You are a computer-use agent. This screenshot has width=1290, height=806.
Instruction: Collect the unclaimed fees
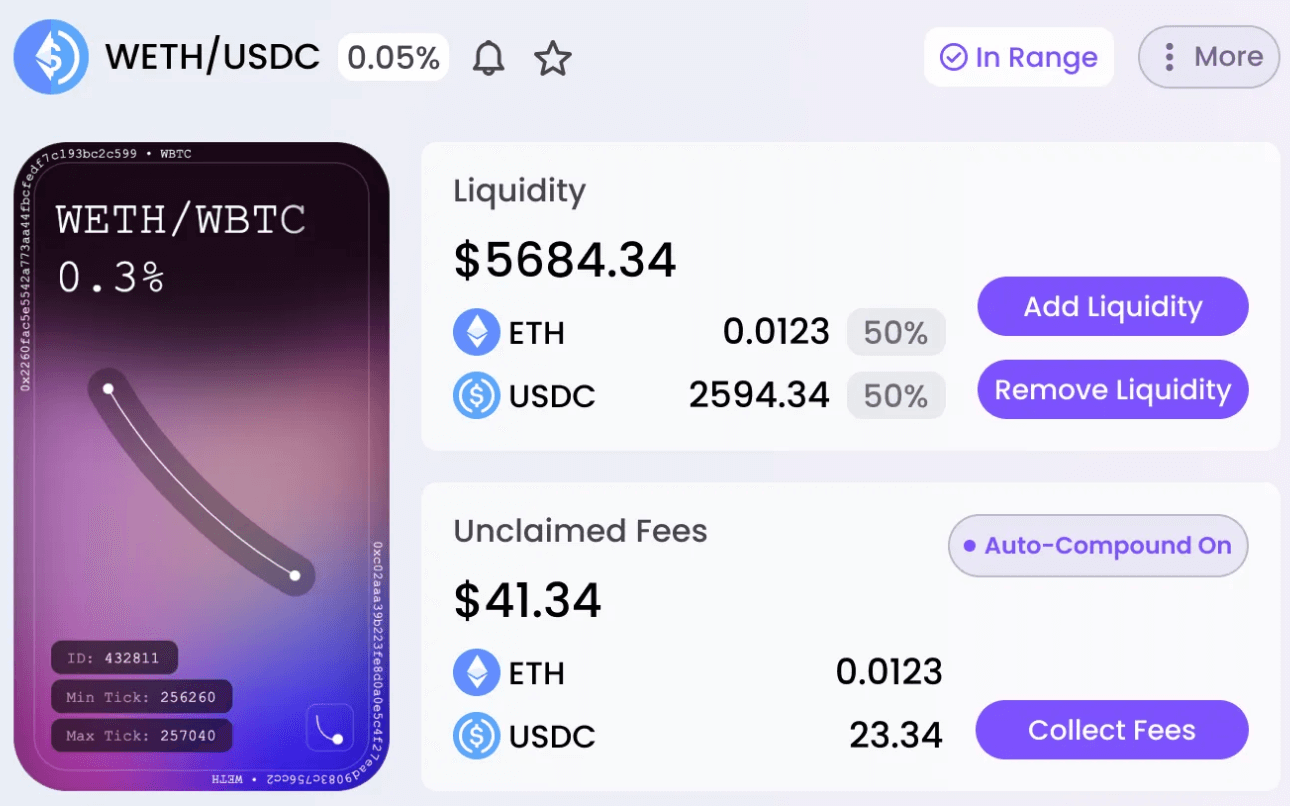pyautogui.click(x=1111, y=730)
